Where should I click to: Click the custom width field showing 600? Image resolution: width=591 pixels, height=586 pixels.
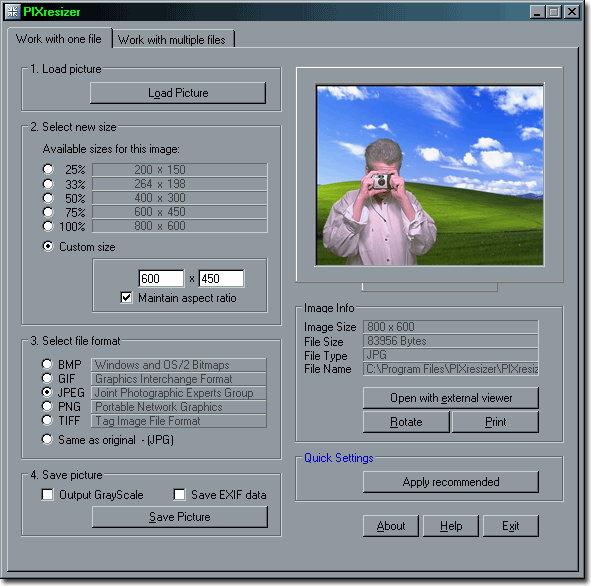point(161,278)
